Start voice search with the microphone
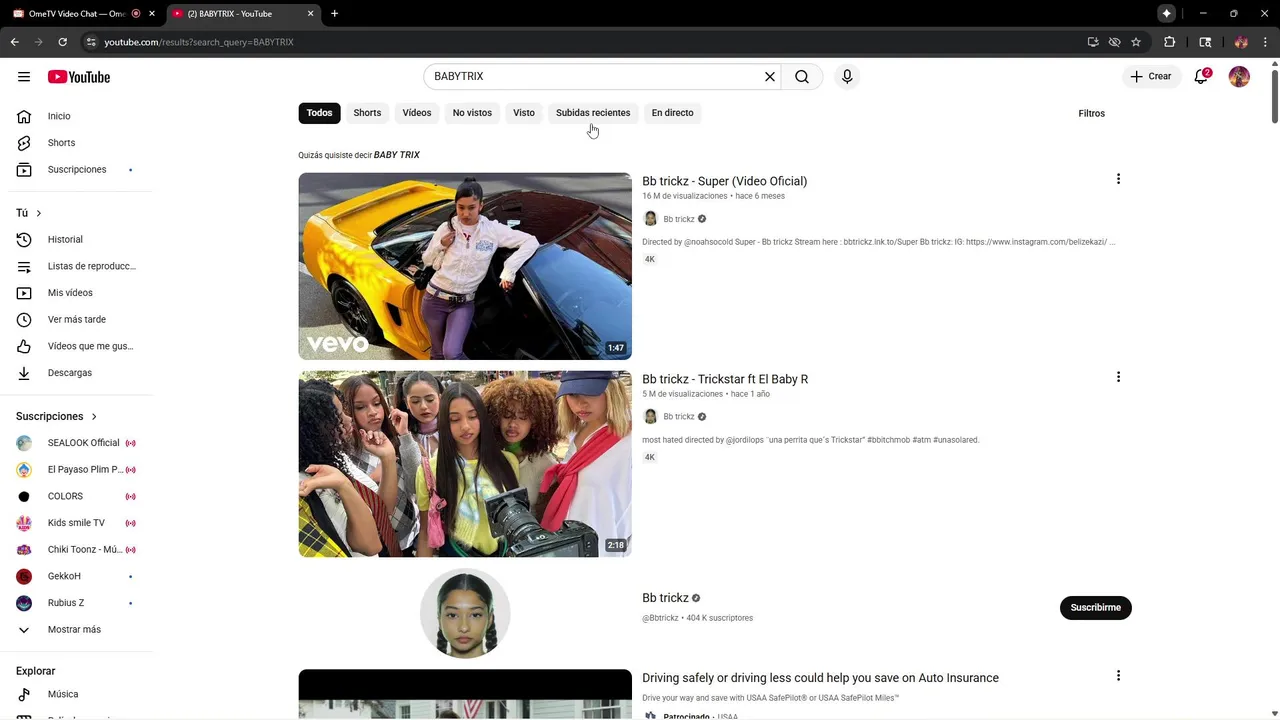This screenshot has height=720, width=1280. (847, 77)
